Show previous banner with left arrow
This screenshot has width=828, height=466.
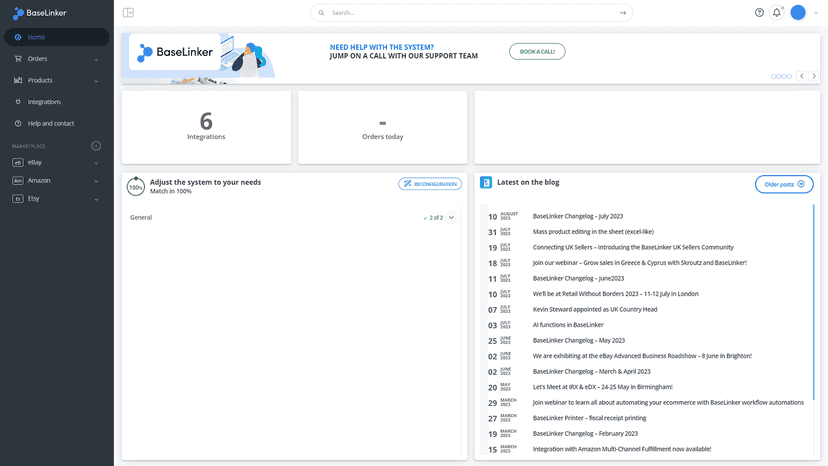click(802, 76)
